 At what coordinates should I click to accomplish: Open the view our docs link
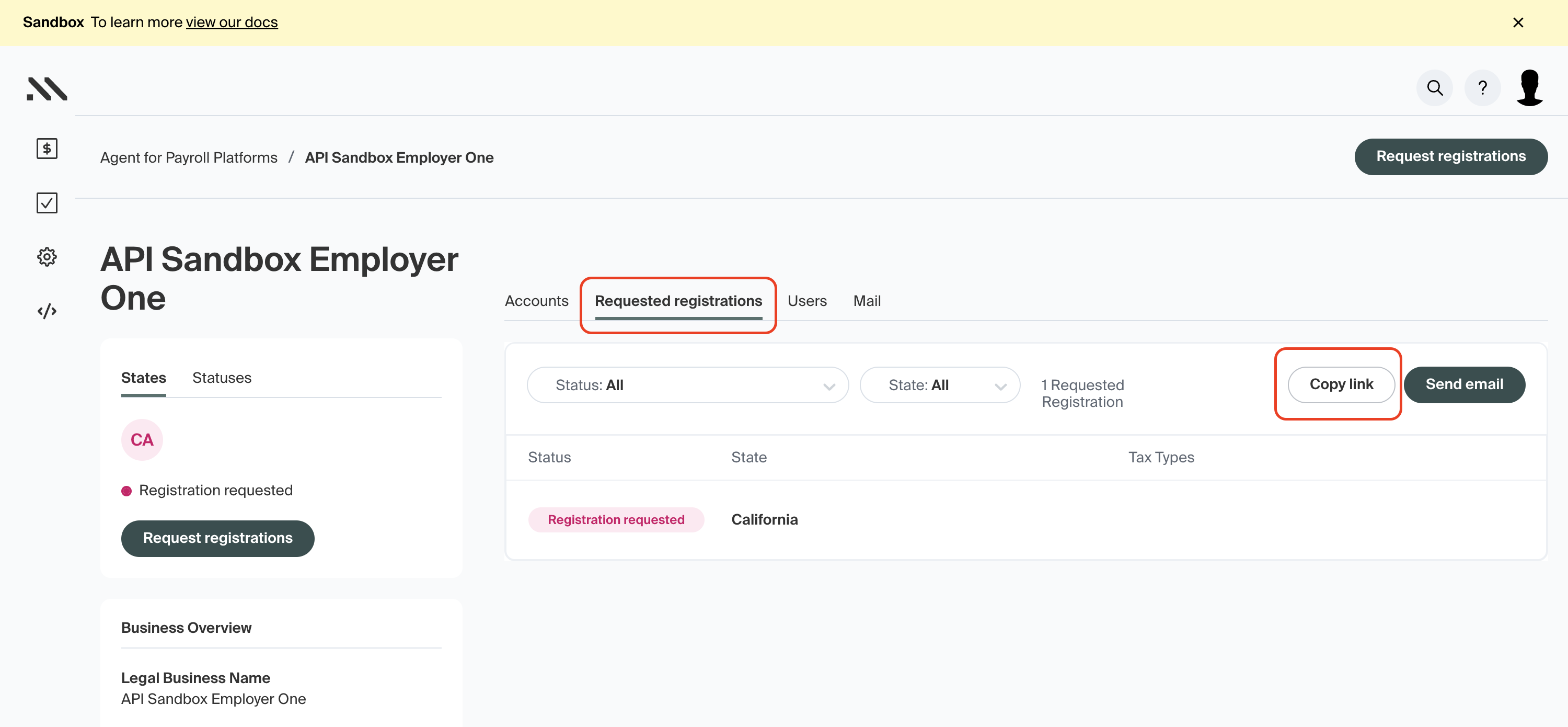click(x=232, y=22)
